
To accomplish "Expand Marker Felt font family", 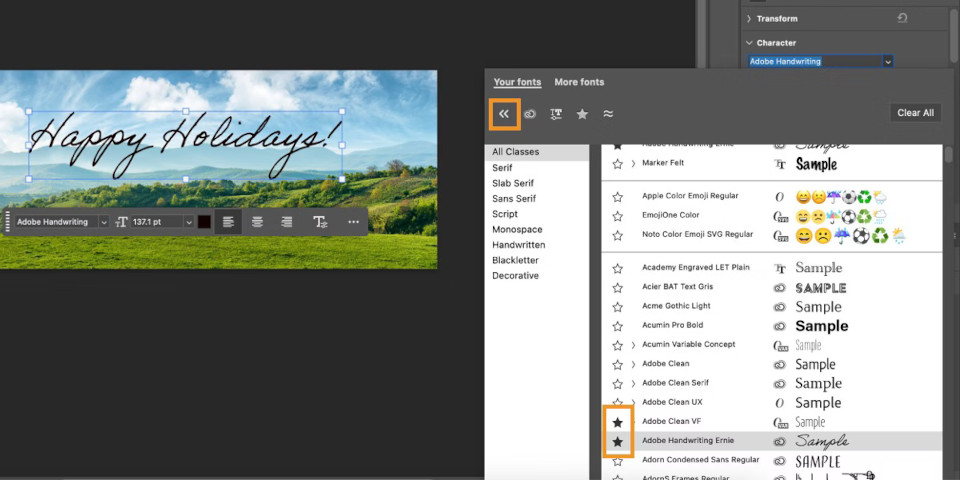I will tap(633, 163).
